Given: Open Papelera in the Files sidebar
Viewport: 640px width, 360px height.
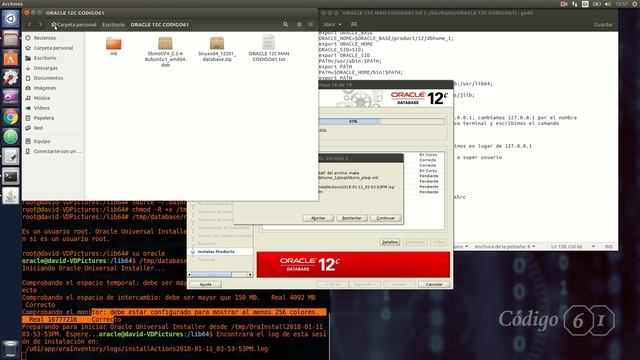Looking at the screenshot, I should [x=44, y=118].
